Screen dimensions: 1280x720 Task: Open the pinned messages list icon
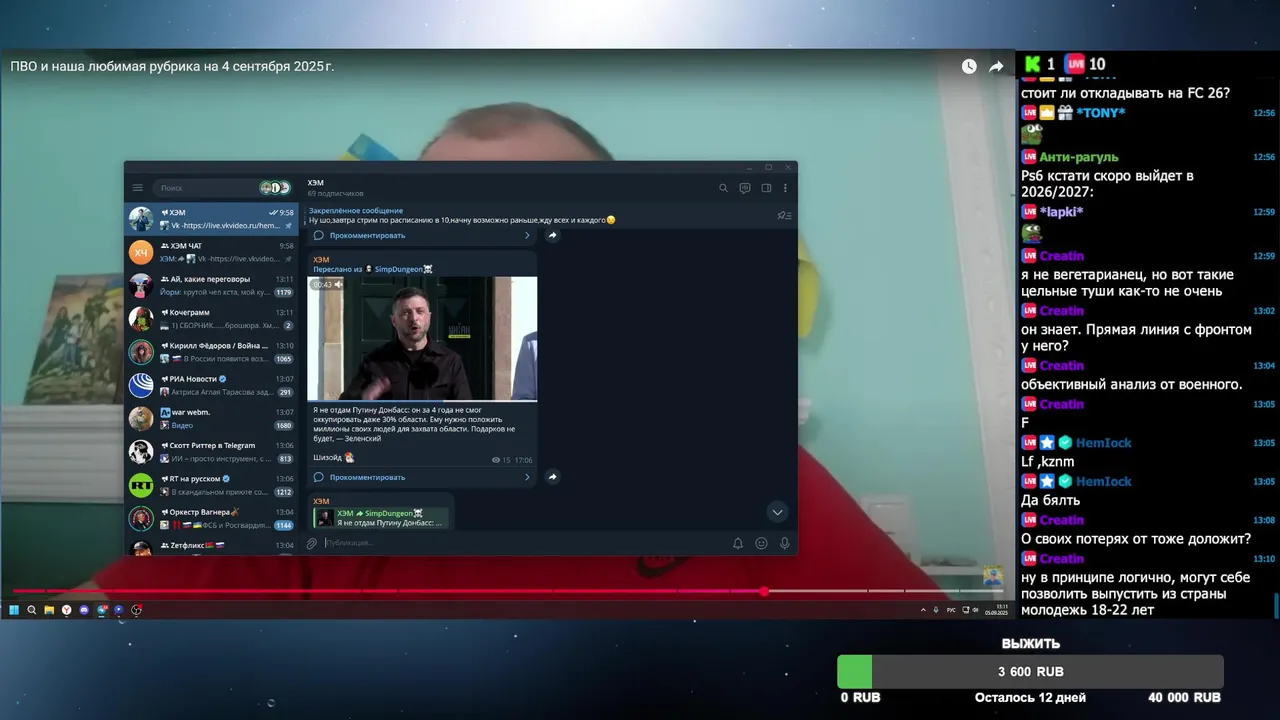tap(784, 215)
